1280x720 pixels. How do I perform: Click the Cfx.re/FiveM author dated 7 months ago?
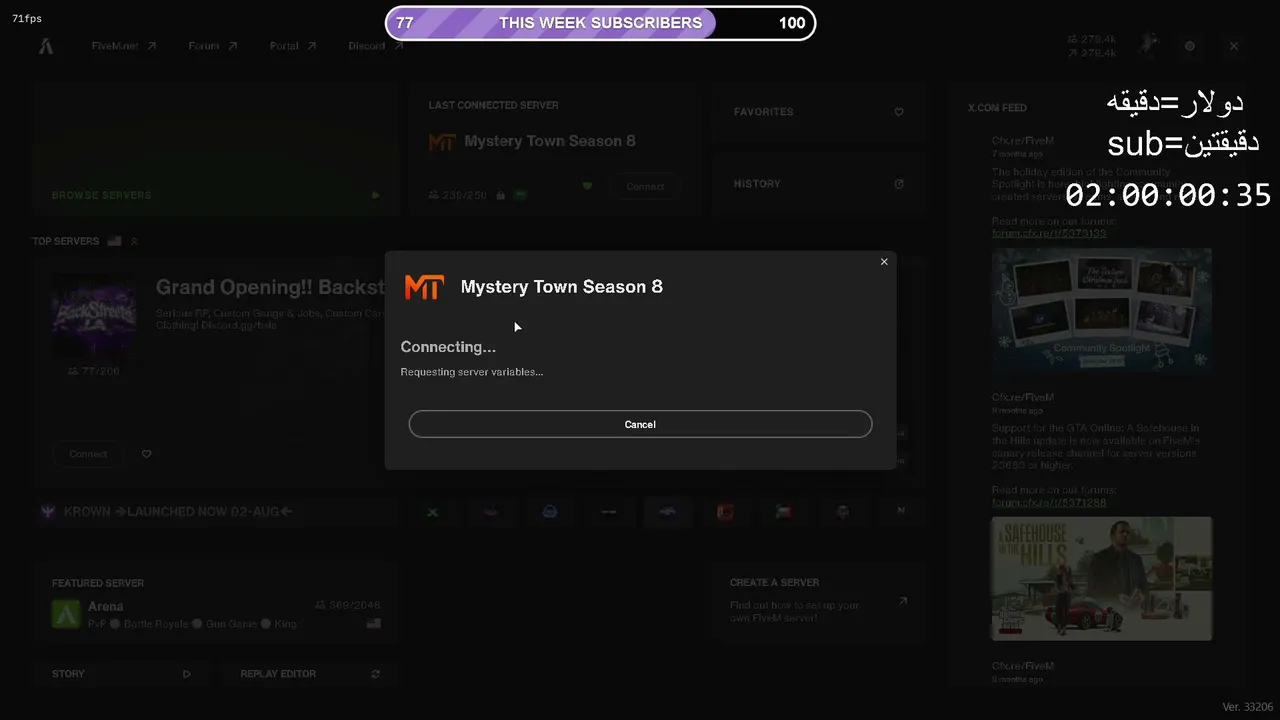(1023, 141)
